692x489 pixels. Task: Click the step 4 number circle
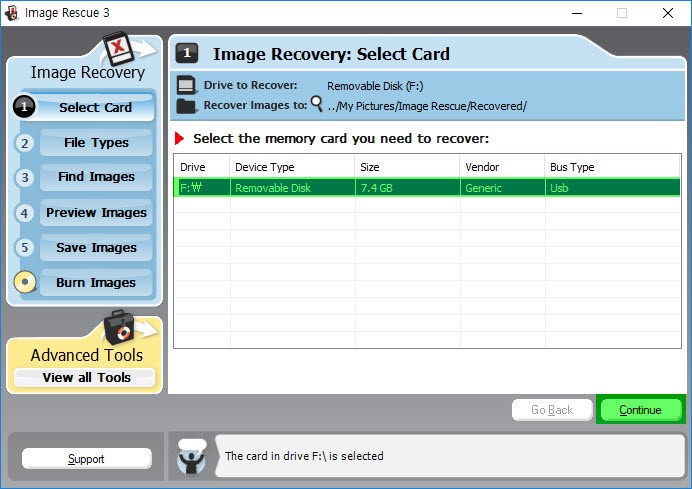[25, 213]
